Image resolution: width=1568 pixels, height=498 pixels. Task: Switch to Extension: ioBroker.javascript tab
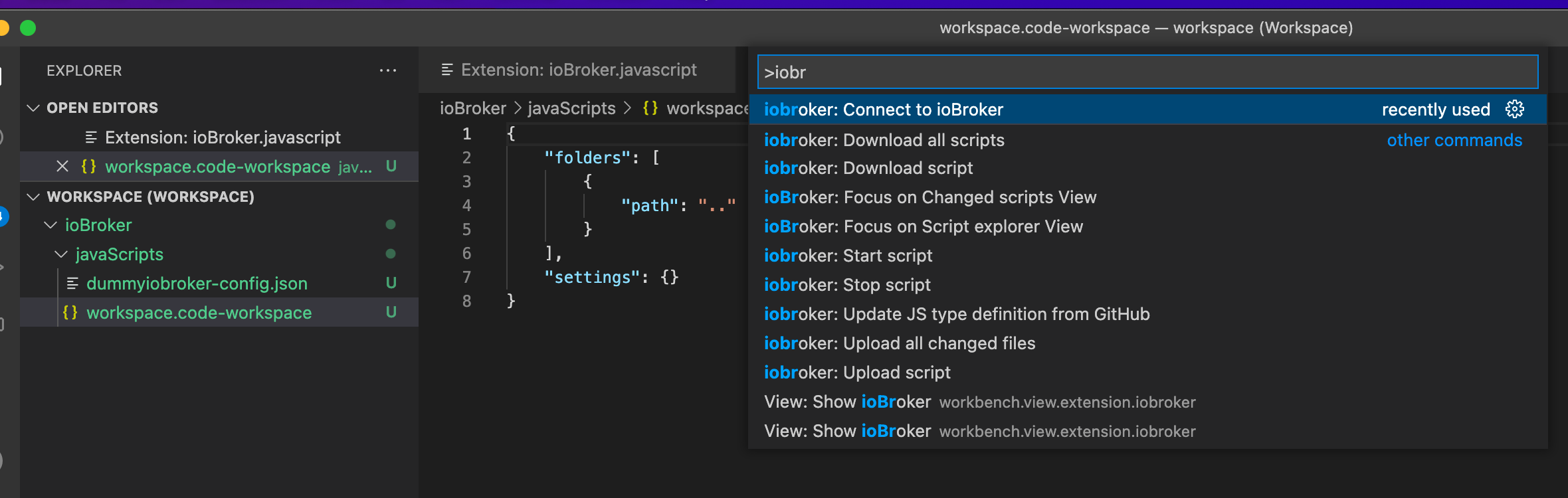(577, 70)
